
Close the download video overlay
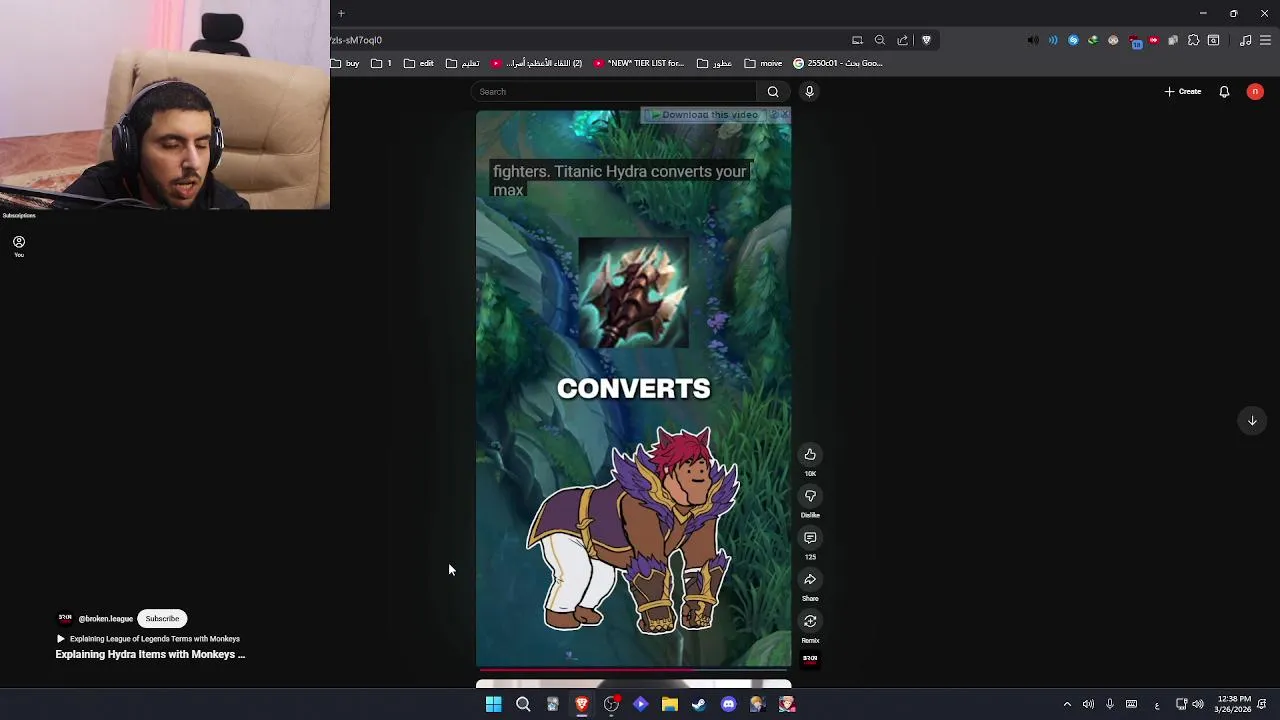785,115
